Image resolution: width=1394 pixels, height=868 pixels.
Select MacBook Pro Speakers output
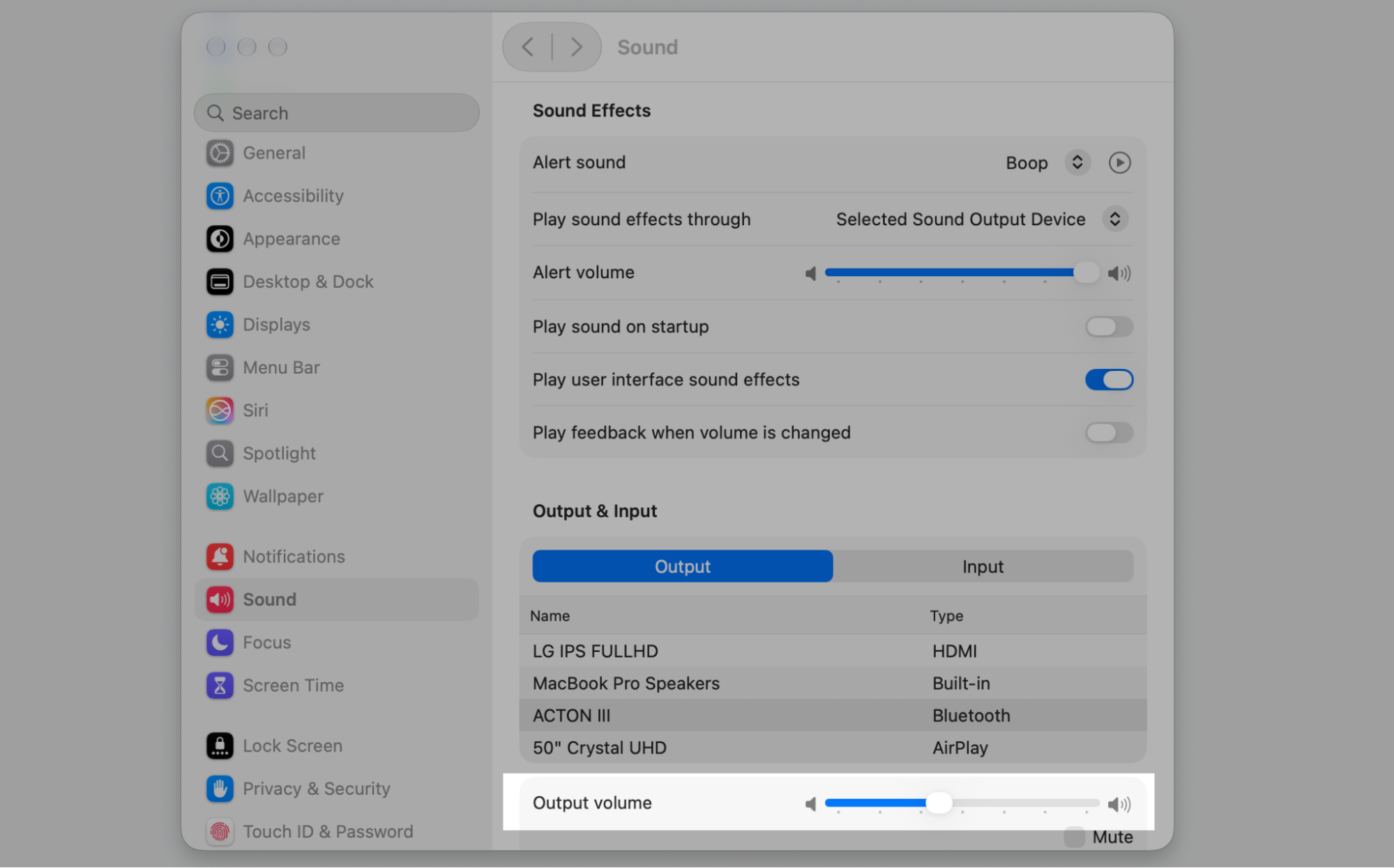click(833, 683)
